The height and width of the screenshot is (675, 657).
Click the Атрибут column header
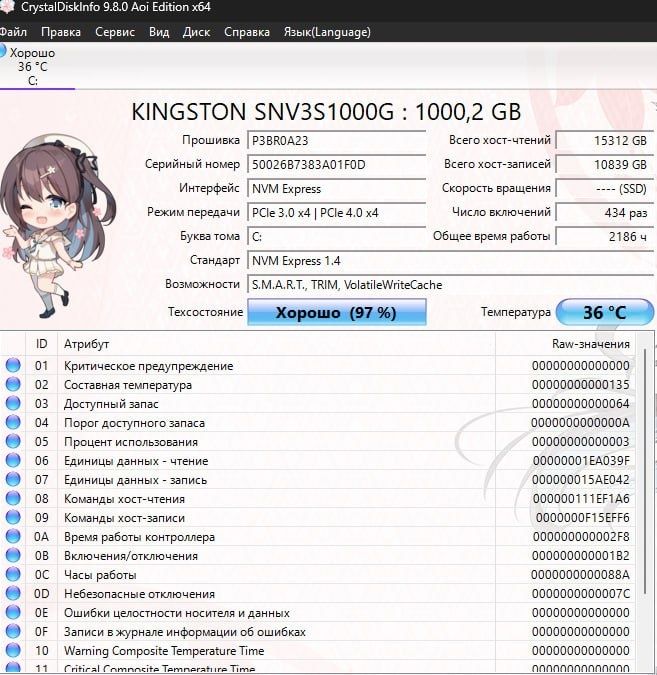coord(276,344)
